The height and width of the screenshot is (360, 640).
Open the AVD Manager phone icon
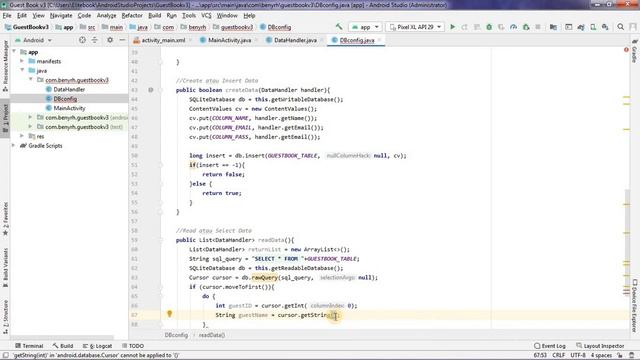(593, 27)
